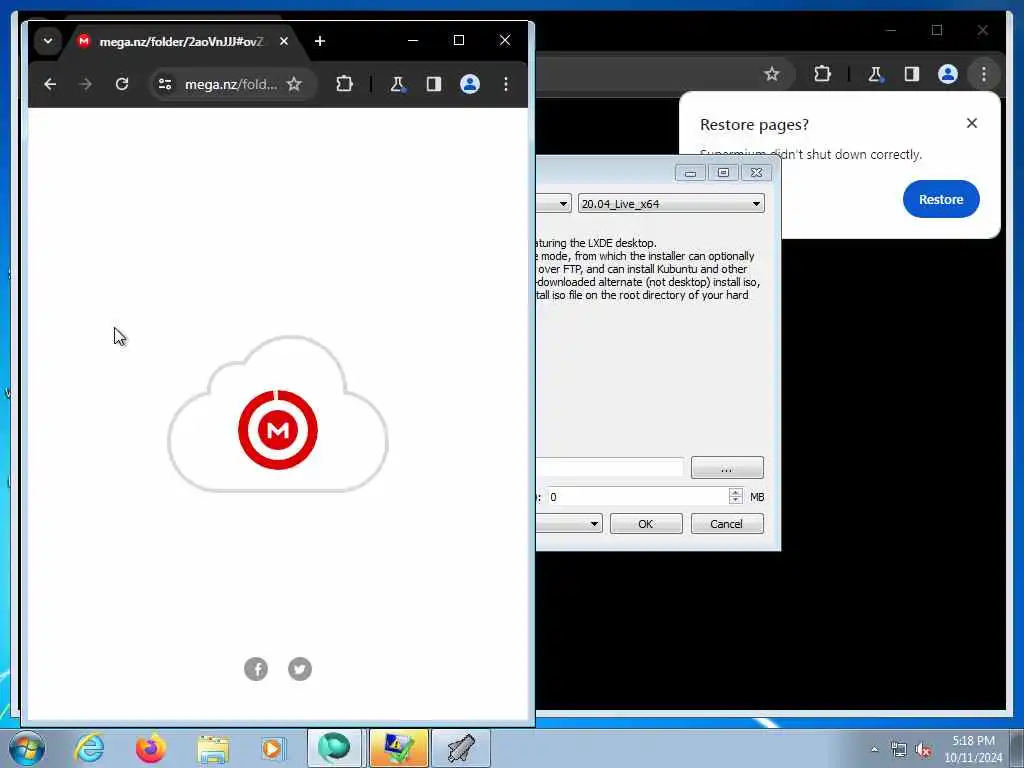Open Extensions in the background browser

point(822,74)
